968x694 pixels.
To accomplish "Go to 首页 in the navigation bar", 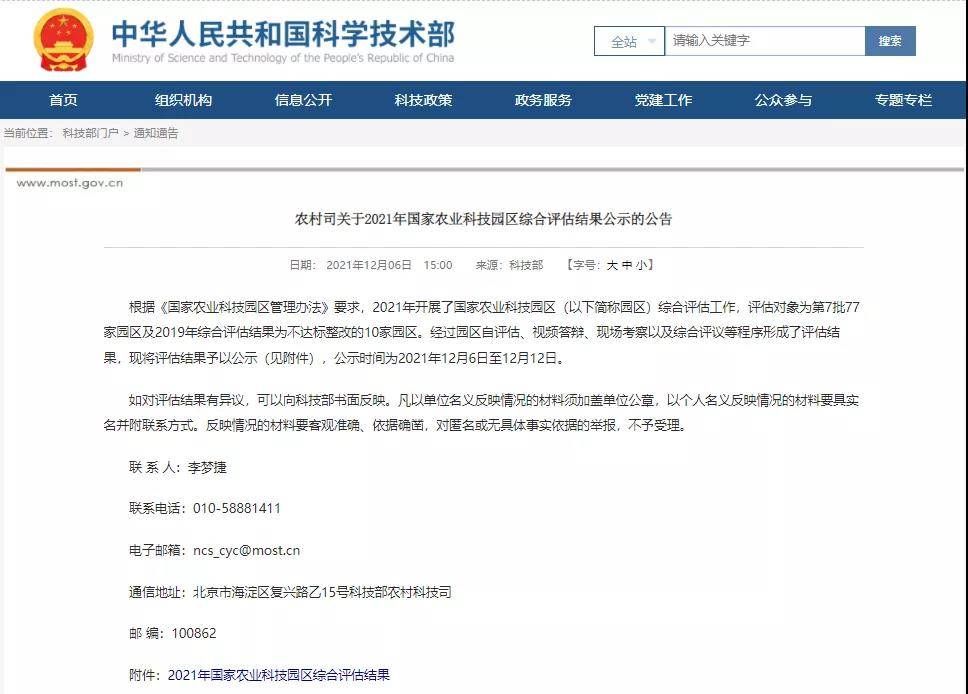I will pyautogui.click(x=64, y=100).
